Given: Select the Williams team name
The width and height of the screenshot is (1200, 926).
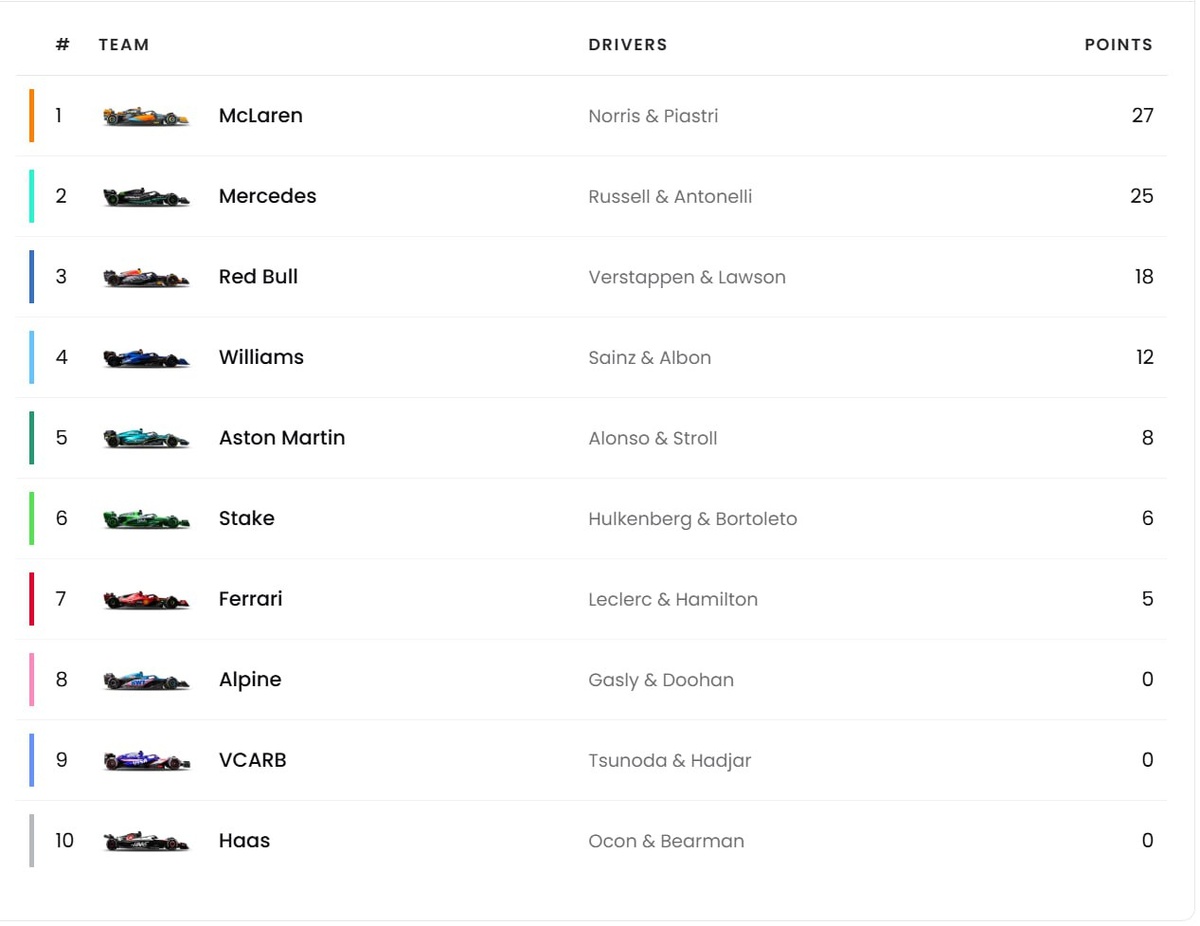Looking at the screenshot, I should pyautogui.click(x=261, y=357).
